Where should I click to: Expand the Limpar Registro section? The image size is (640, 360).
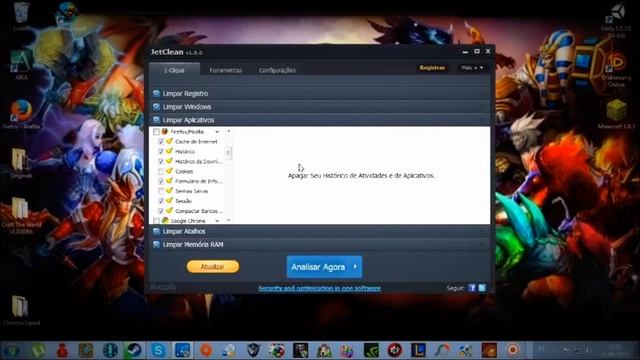click(320, 93)
